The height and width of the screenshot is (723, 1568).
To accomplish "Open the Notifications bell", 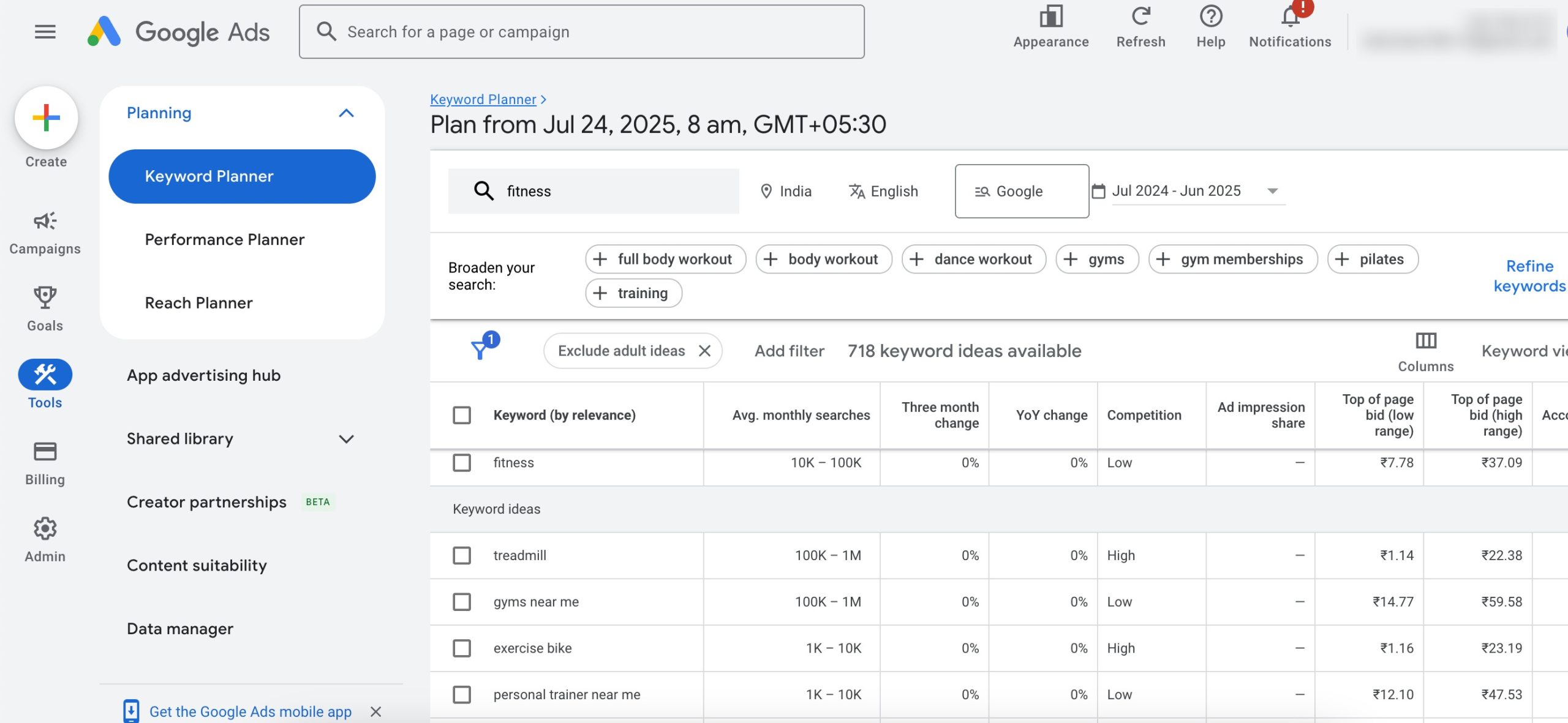I will point(1290,17).
